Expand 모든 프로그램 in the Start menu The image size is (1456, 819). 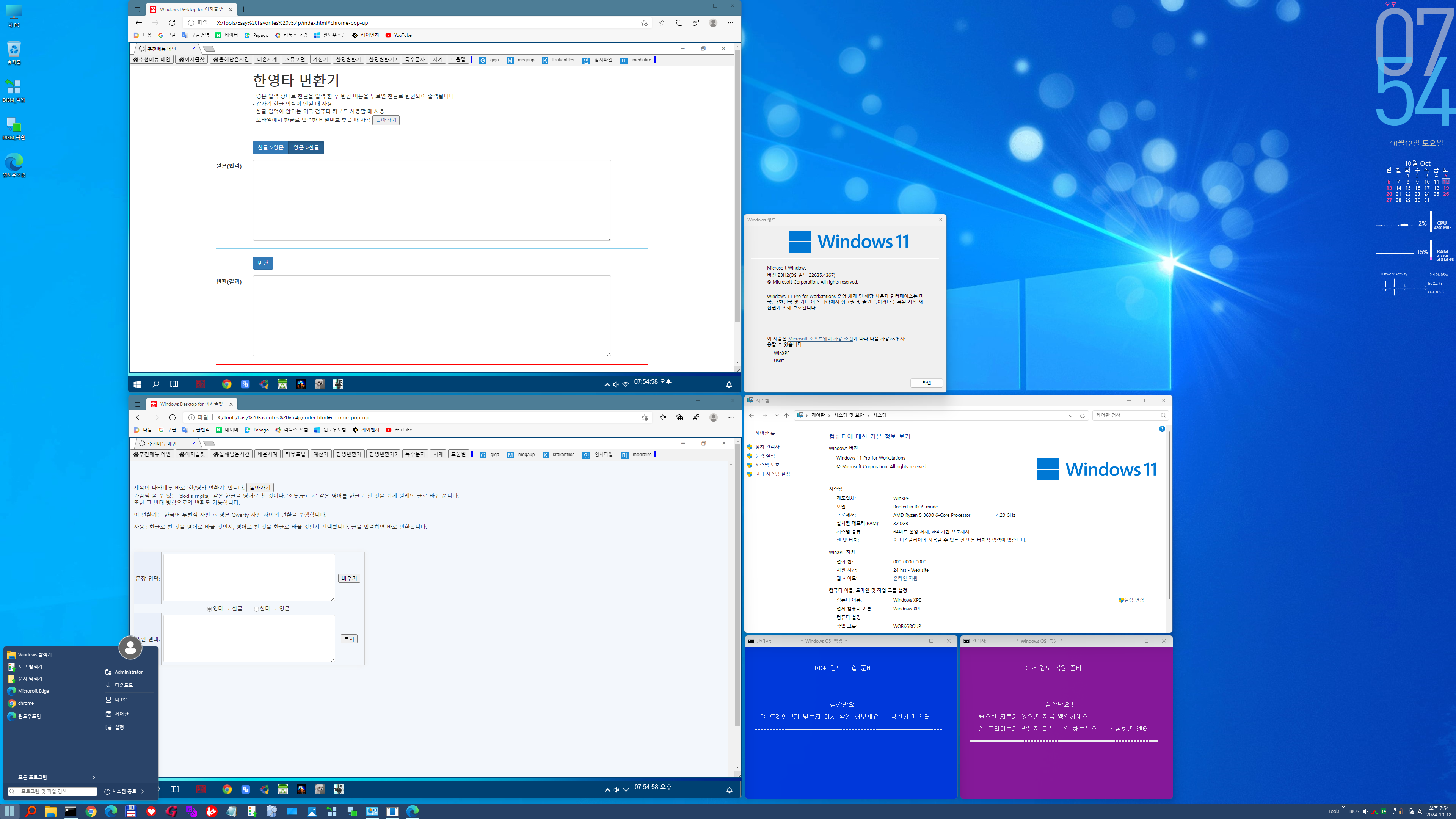pos(52,777)
